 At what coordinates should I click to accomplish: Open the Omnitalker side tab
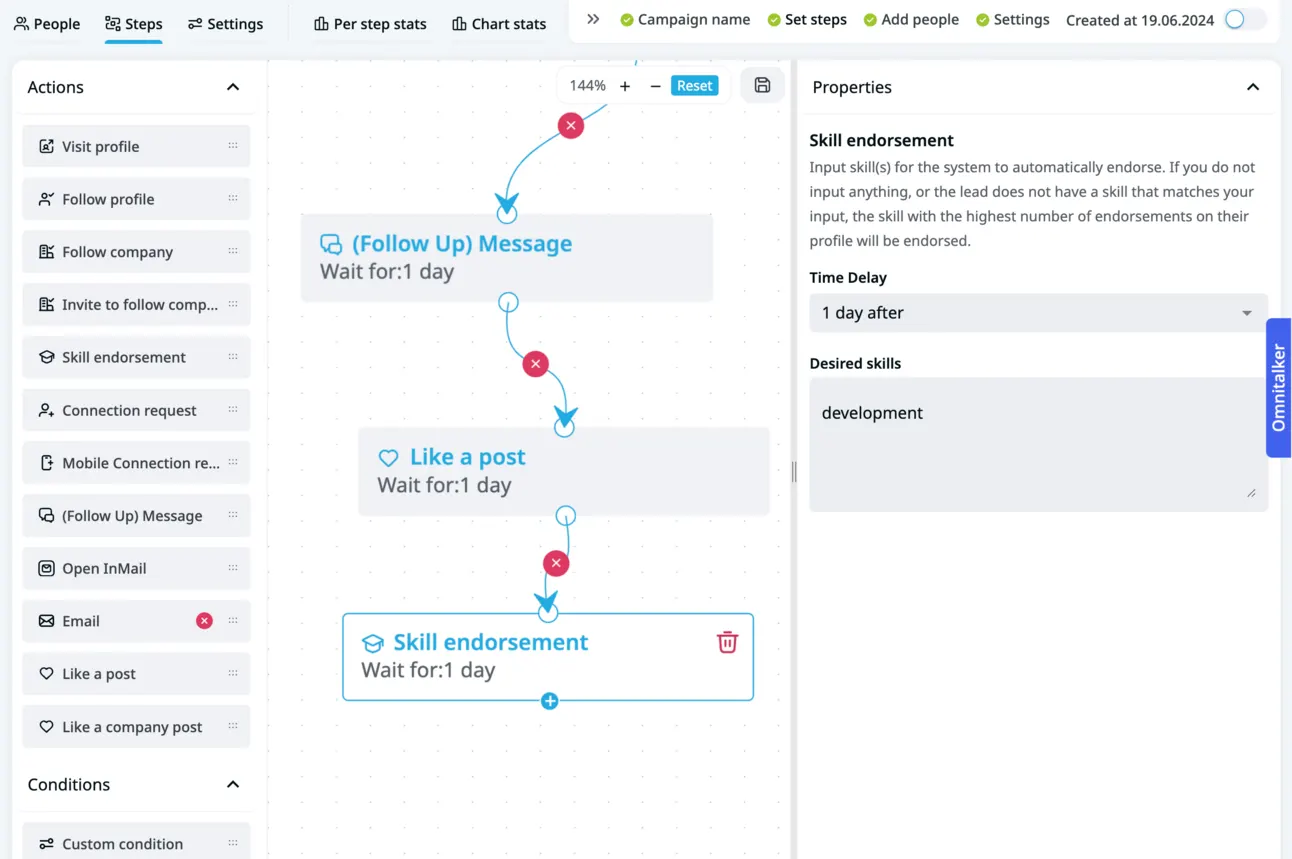[1278, 388]
